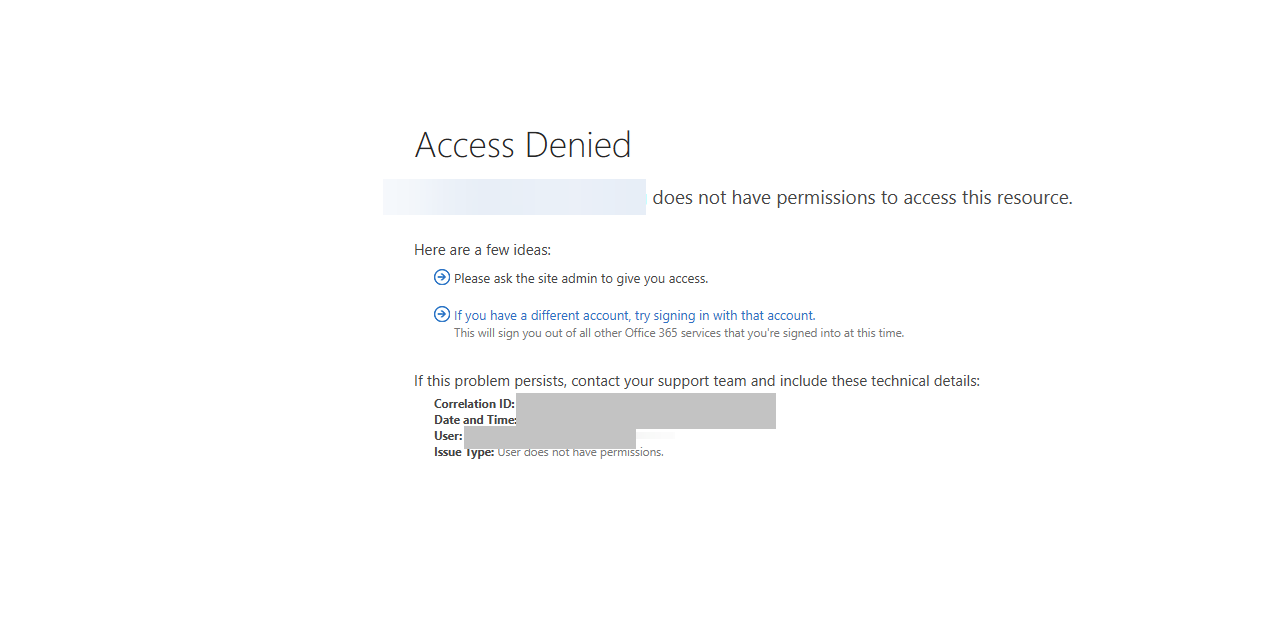Click the 'User:' label in technical details

click(448, 436)
